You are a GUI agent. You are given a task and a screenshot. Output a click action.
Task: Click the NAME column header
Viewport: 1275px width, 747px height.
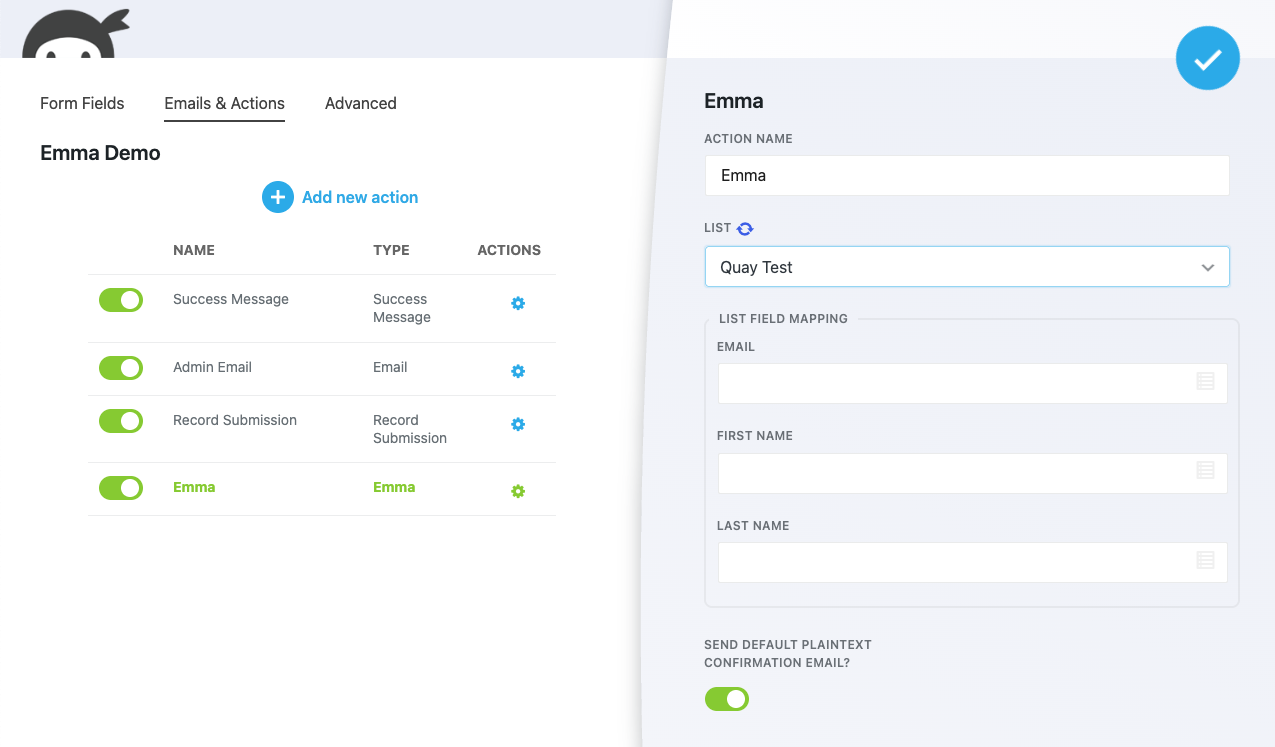click(x=194, y=250)
